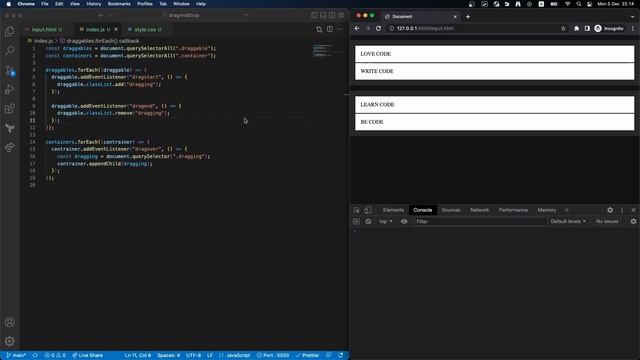This screenshot has height=360, width=640.
Task: Open Performance tab in DevTools
Action: [x=513, y=210]
